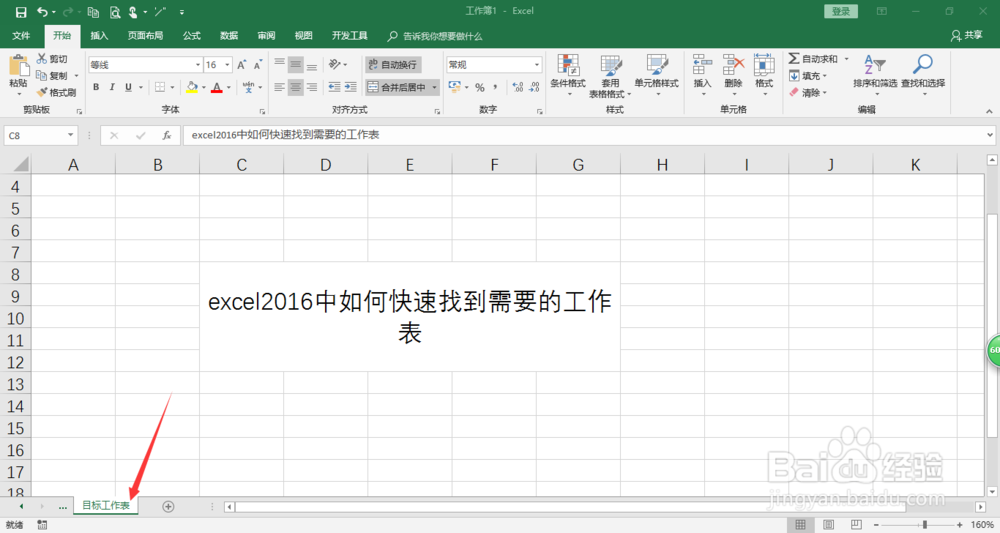Switch to the Formulas (公式) tab
Screen dimensions: 1000x533
coord(191,36)
